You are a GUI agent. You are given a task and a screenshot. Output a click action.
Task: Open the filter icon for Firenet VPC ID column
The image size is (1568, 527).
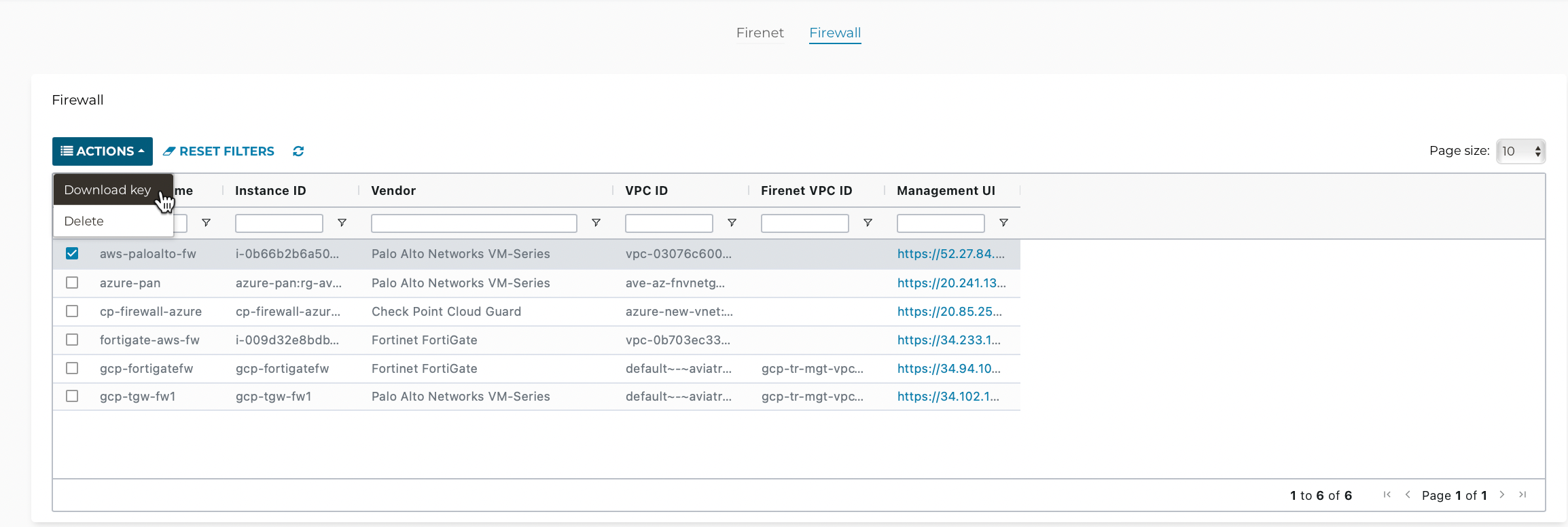pyautogui.click(x=868, y=223)
